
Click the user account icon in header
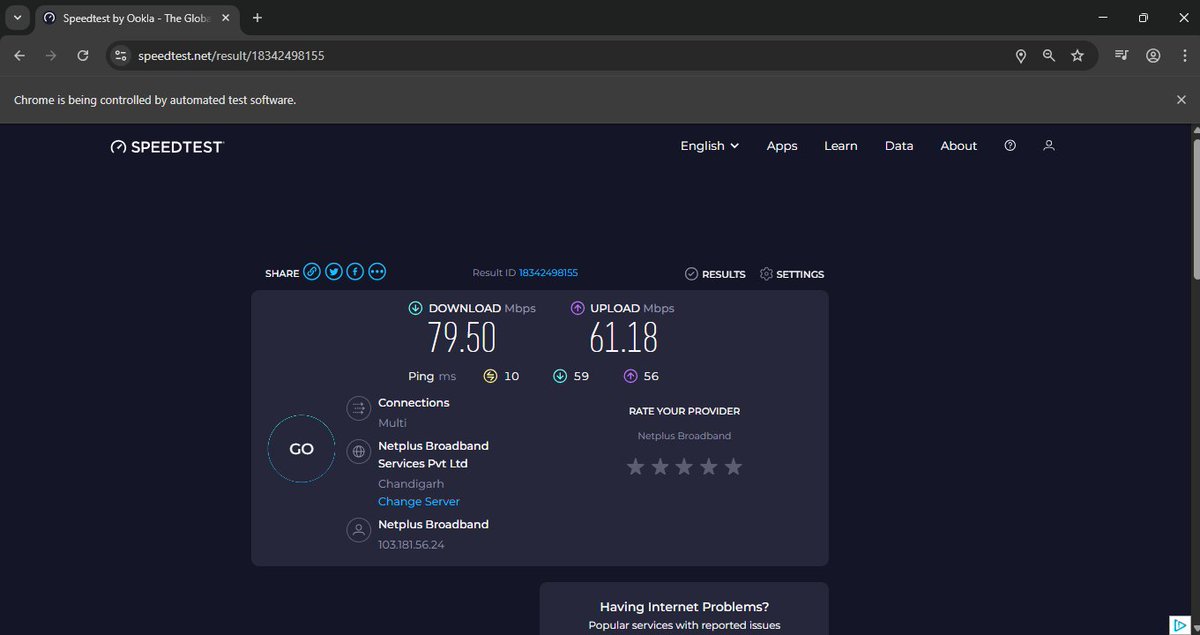(1048, 145)
